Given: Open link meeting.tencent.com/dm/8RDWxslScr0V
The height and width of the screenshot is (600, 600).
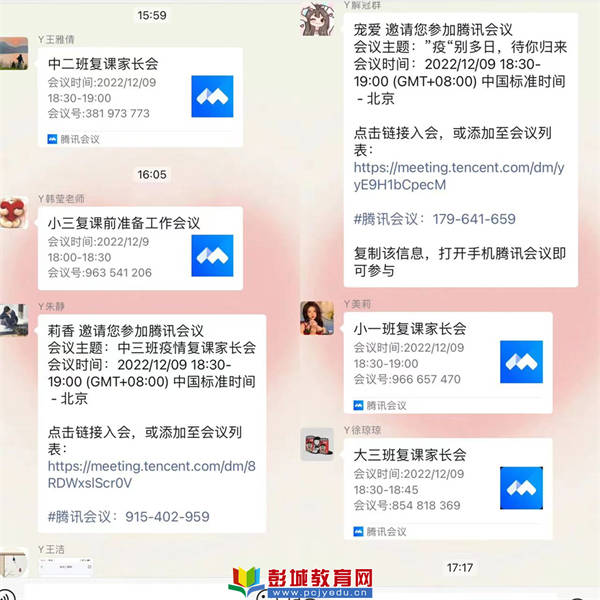Looking at the screenshot, I should point(152,474).
